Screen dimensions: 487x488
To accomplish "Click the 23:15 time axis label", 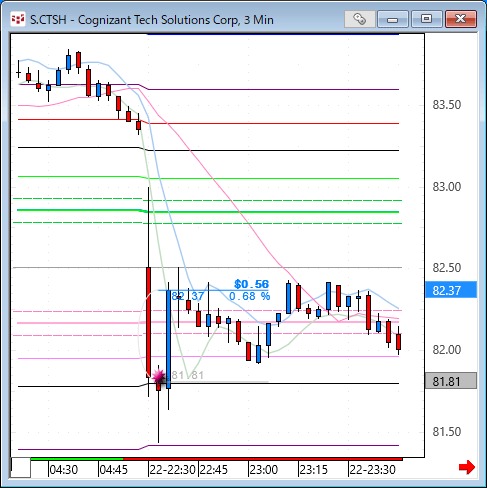I will (314, 470).
